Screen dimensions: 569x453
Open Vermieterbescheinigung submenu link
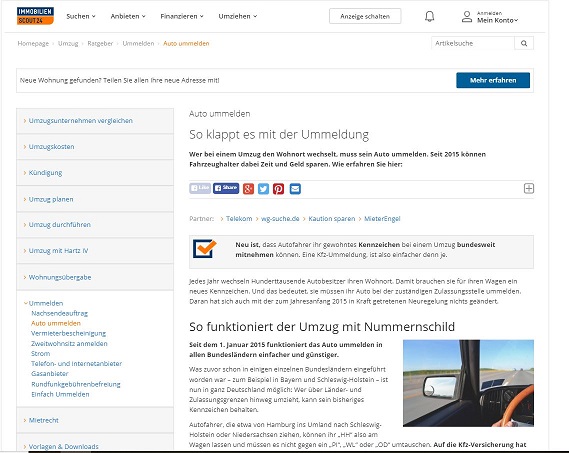[69, 333]
